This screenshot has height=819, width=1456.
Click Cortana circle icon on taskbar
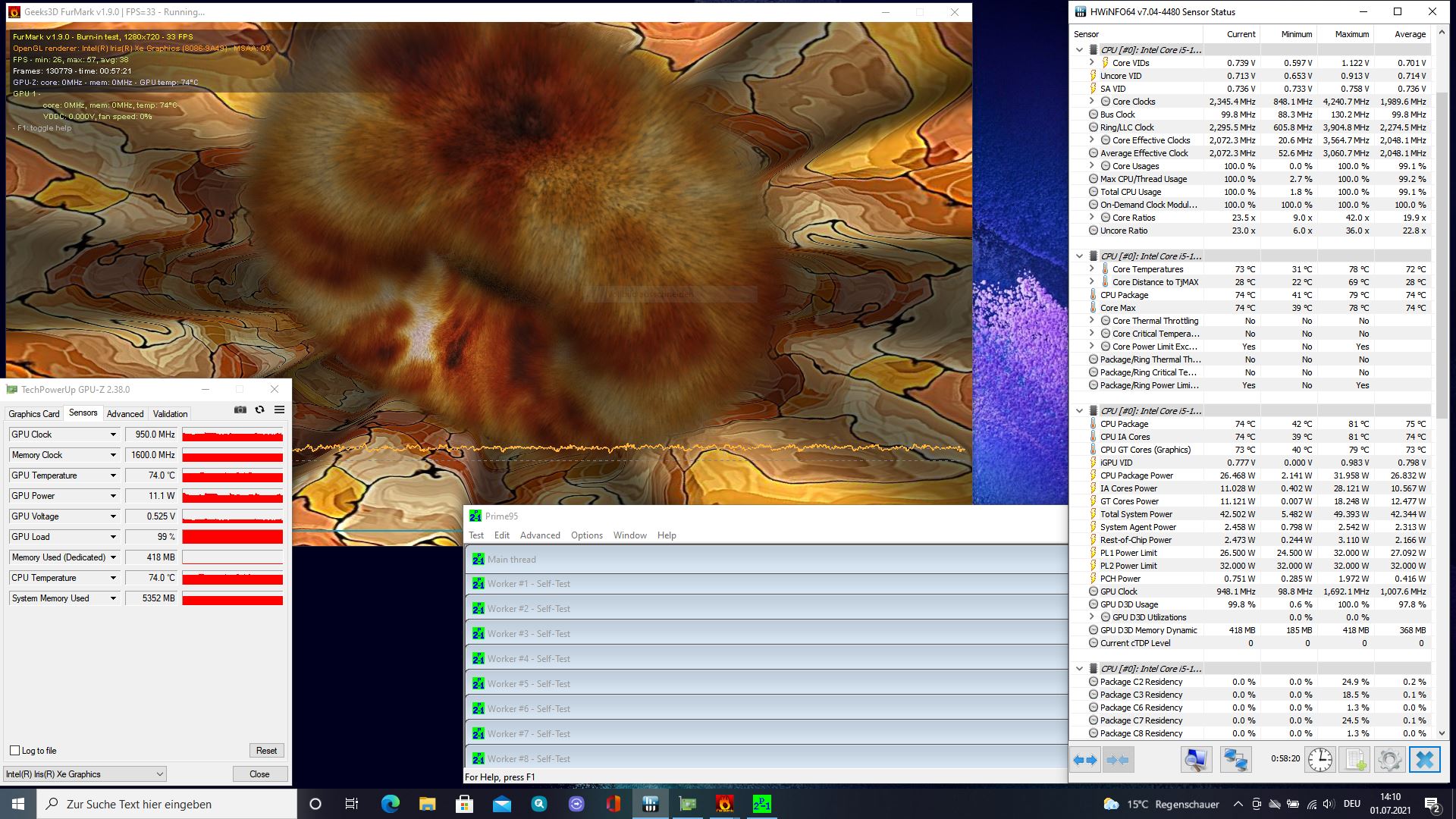click(x=315, y=804)
